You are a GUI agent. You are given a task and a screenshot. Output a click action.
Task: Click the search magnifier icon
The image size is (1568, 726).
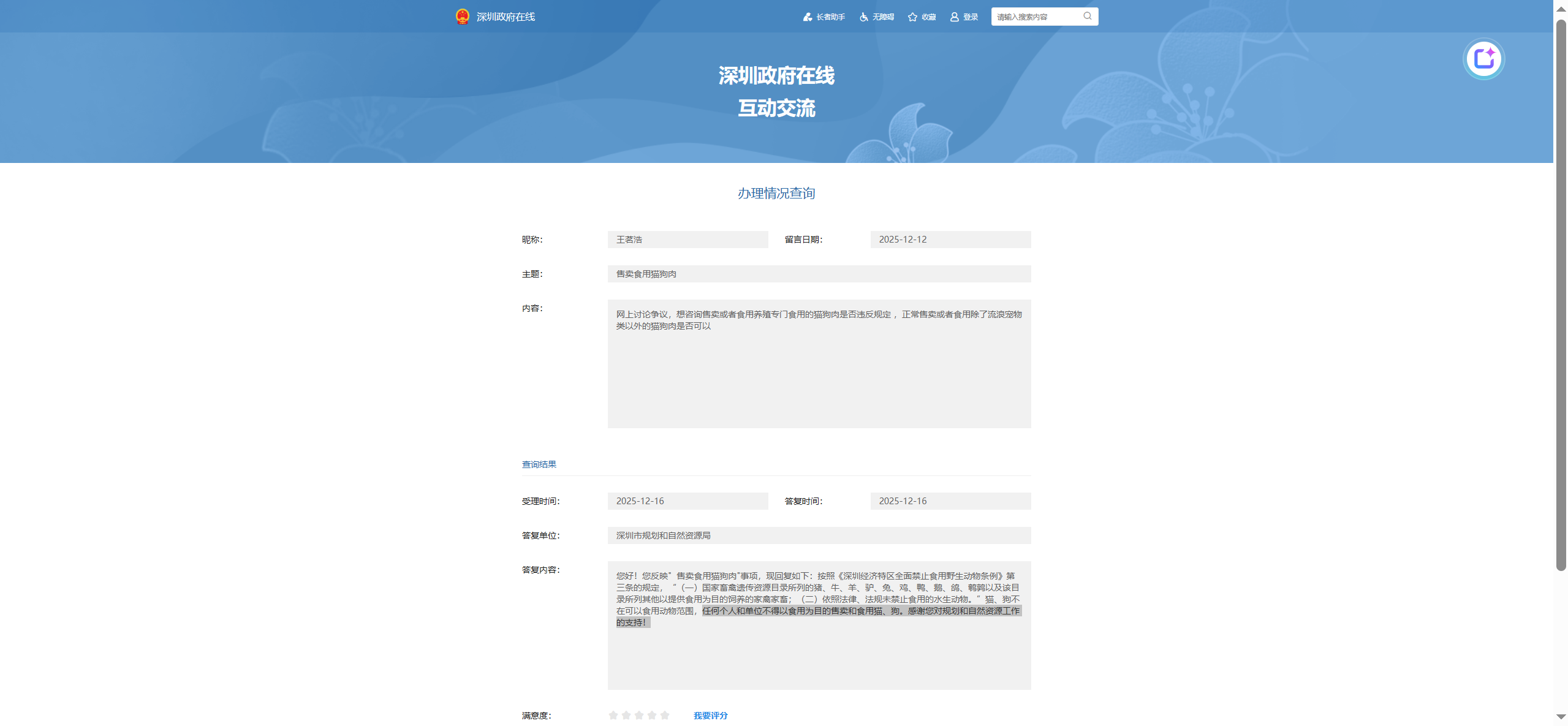(x=1088, y=16)
